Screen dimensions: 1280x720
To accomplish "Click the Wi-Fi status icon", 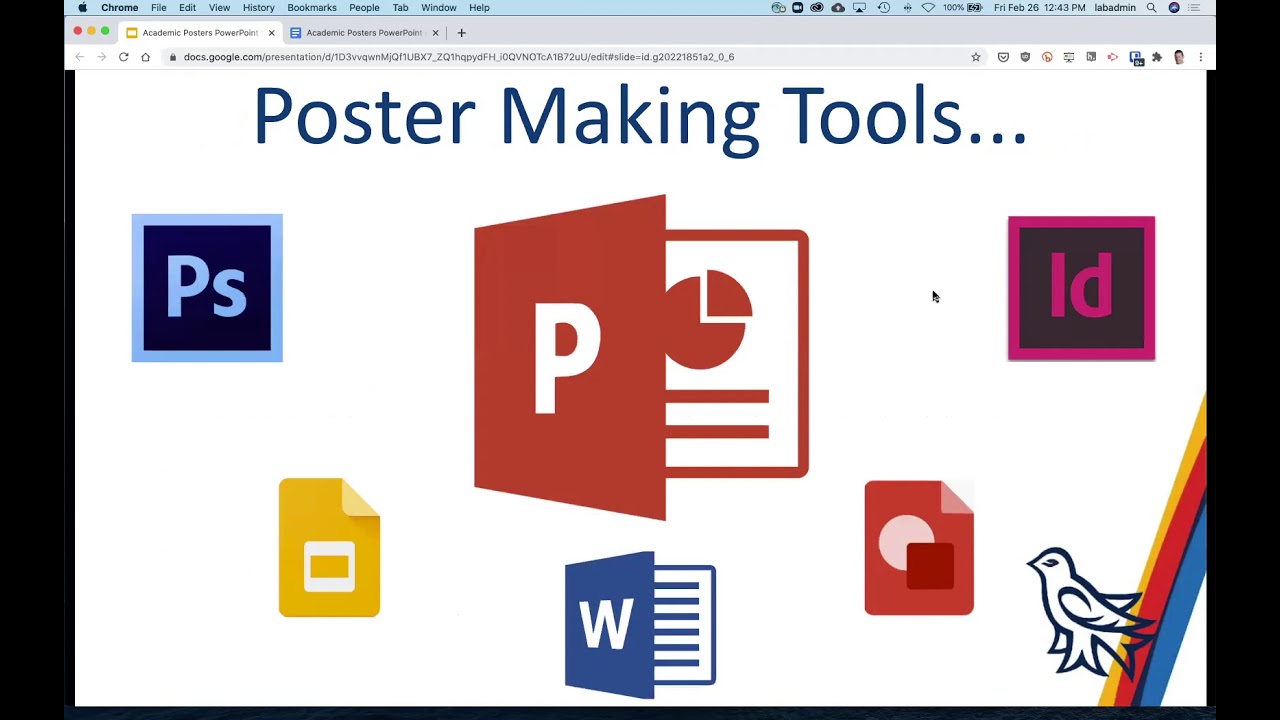I will click(928, 8).
